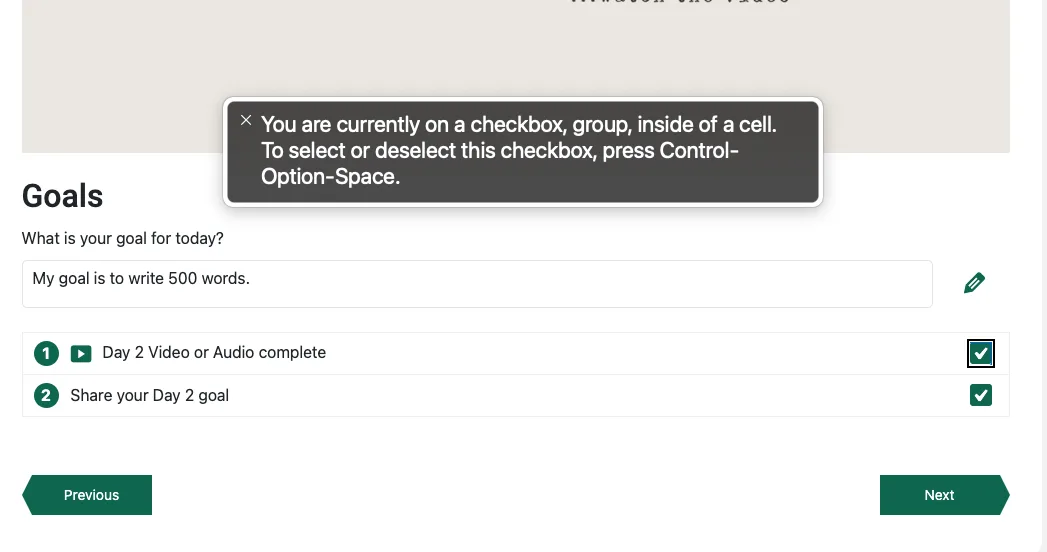This screenshot has width=1047, height=552.
Task: Click empty space in Share your Day 2 goal row
Action: click(600, 396)
